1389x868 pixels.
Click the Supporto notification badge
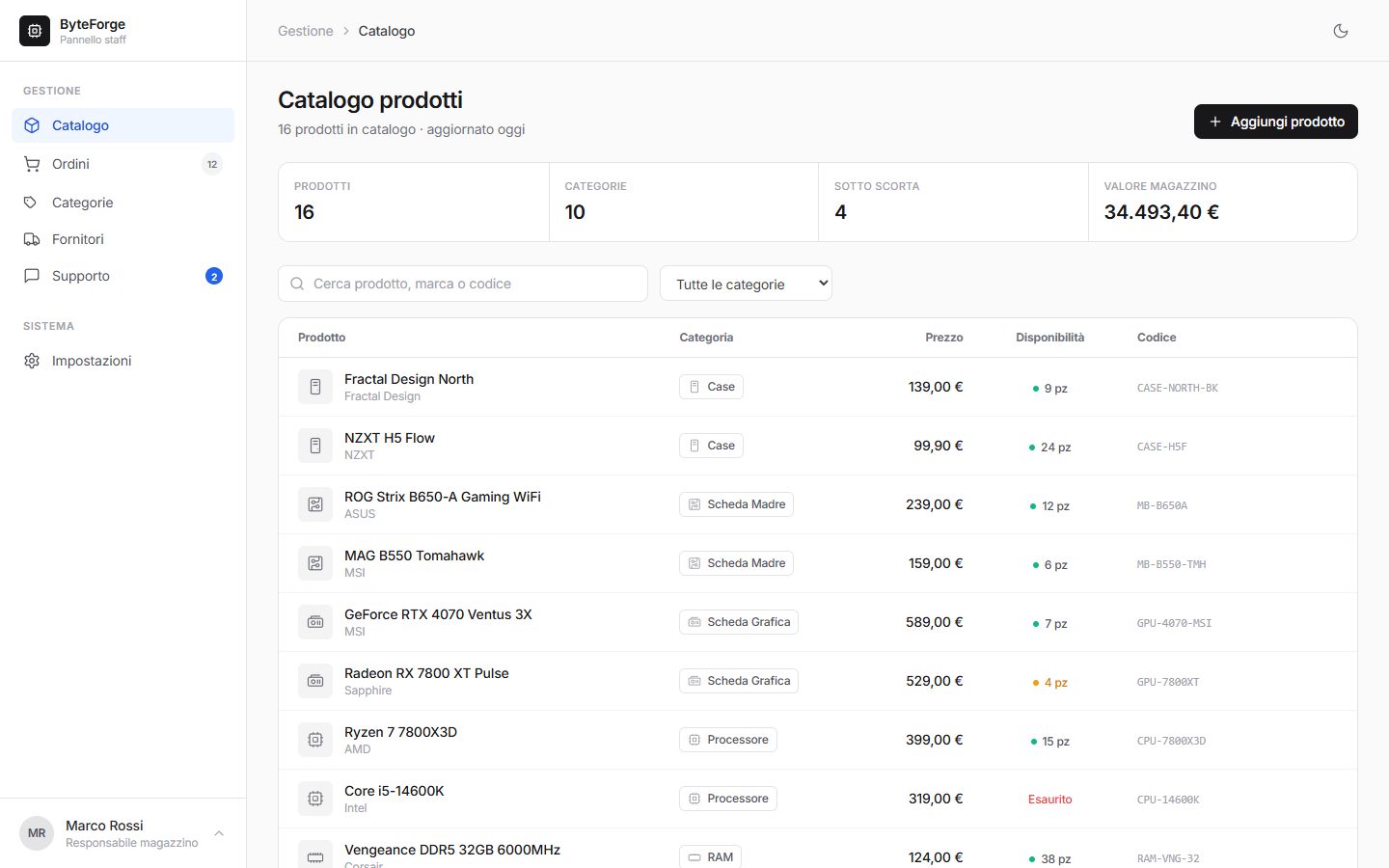(x=214, y=276)
